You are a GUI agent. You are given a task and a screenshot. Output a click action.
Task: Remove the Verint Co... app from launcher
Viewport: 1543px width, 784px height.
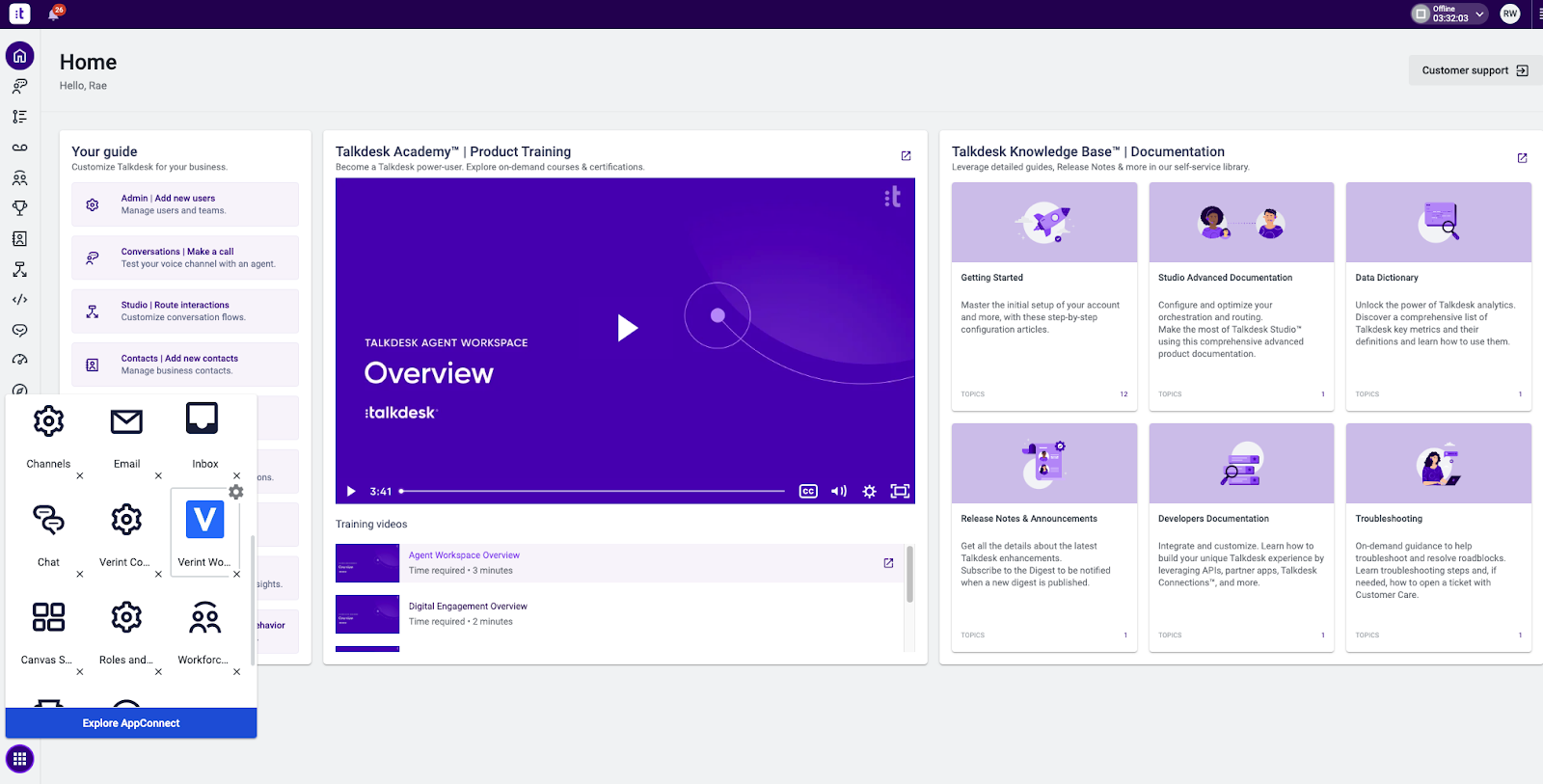point(158,574)
